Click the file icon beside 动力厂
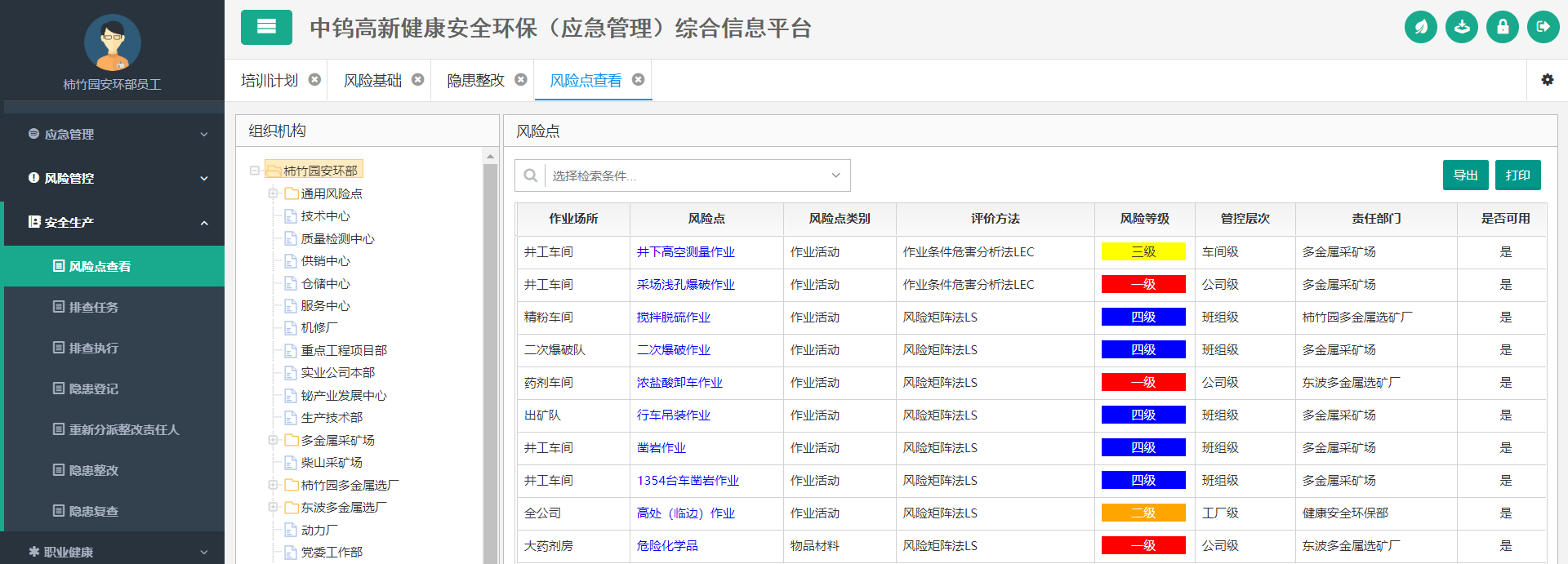 (x=290, y=530)
